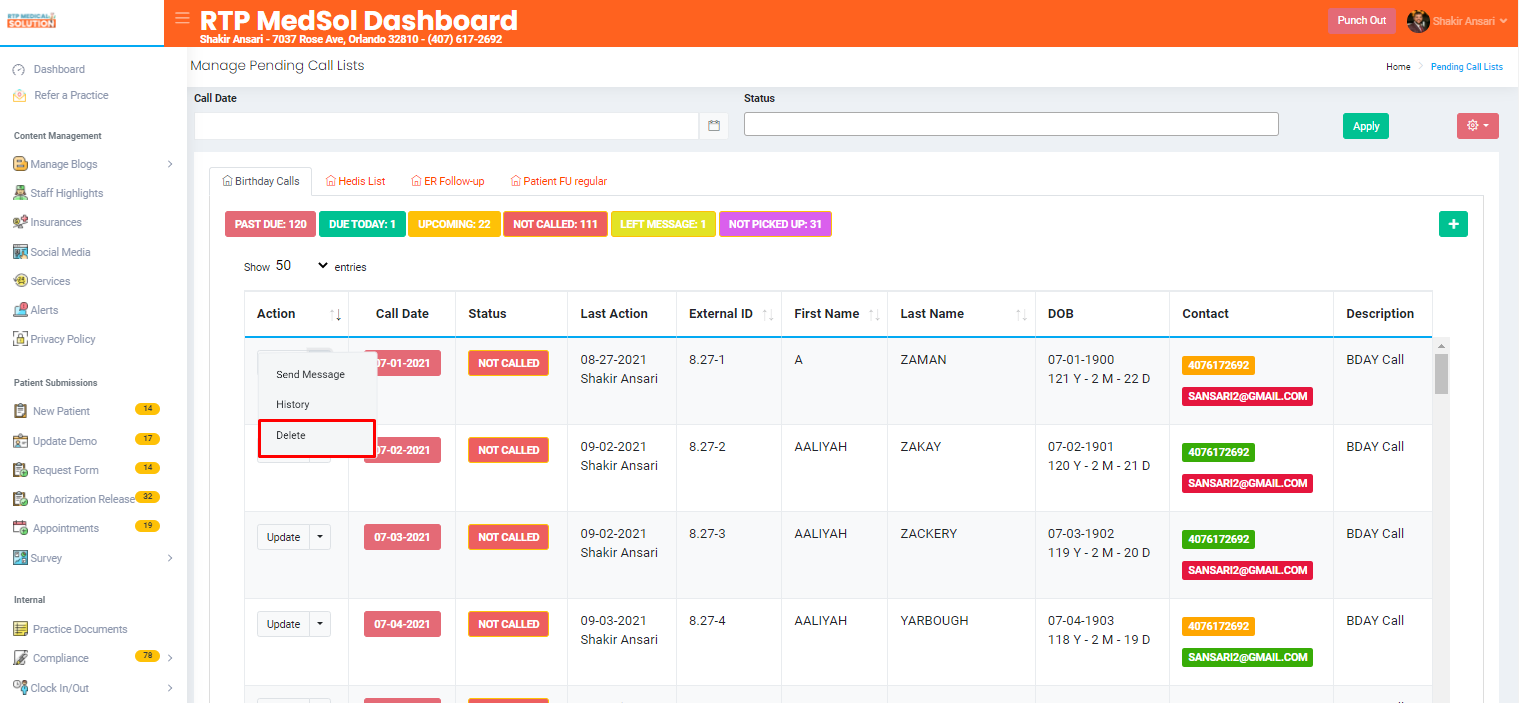This screenshot has height=703, width=1519.
Task: Expand Manage Blogs sidebar menu
Action: point(93,164)
